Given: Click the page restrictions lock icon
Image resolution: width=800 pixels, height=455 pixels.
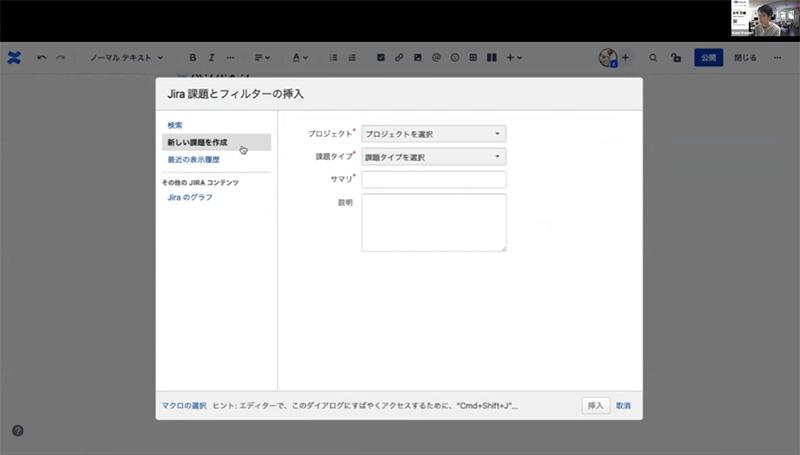Looking at the screenshot, I should tap(677, 58).
